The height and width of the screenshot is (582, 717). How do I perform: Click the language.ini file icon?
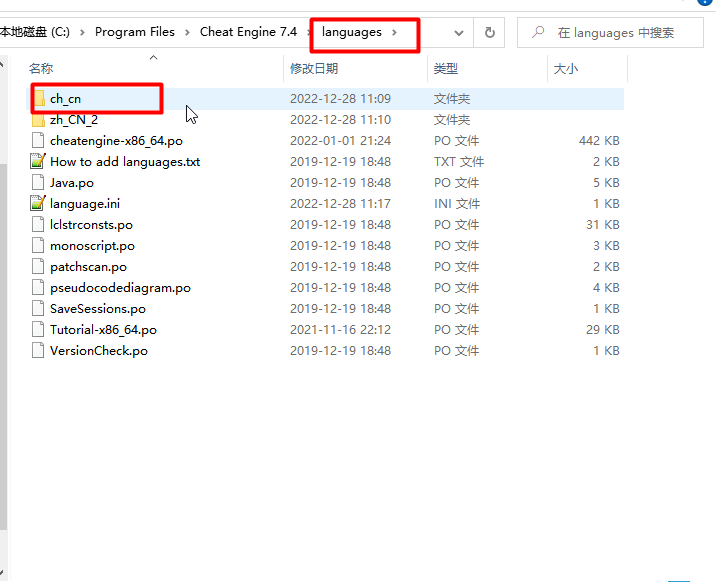point(38,204)
